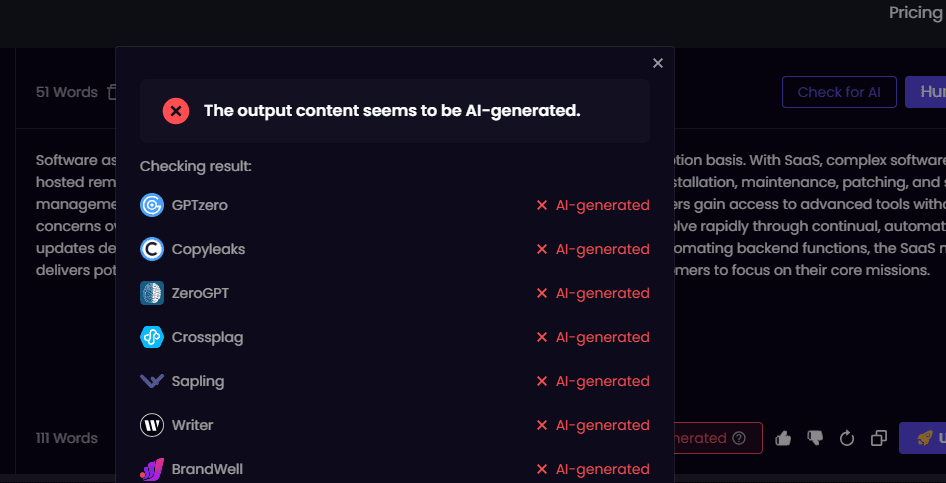Viewport: 946px width, 483px height.
Task: Copy output with the copy icon
Action: click(x=879, y=438)
